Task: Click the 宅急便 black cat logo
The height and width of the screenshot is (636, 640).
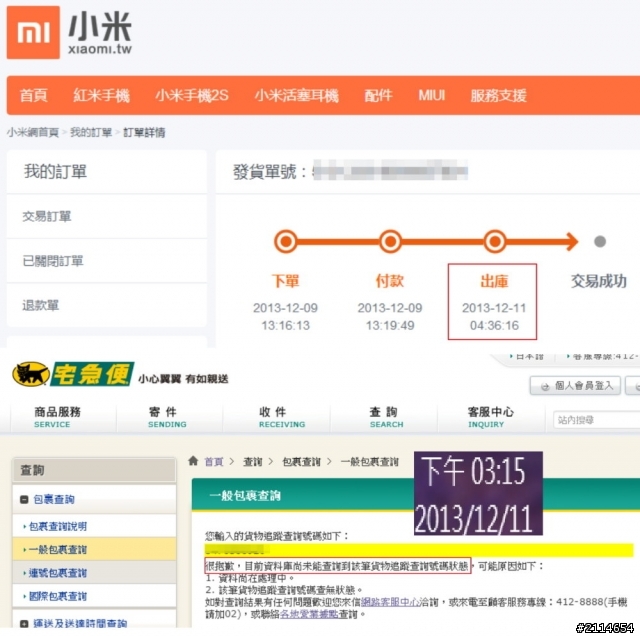Action: point(73,374)
